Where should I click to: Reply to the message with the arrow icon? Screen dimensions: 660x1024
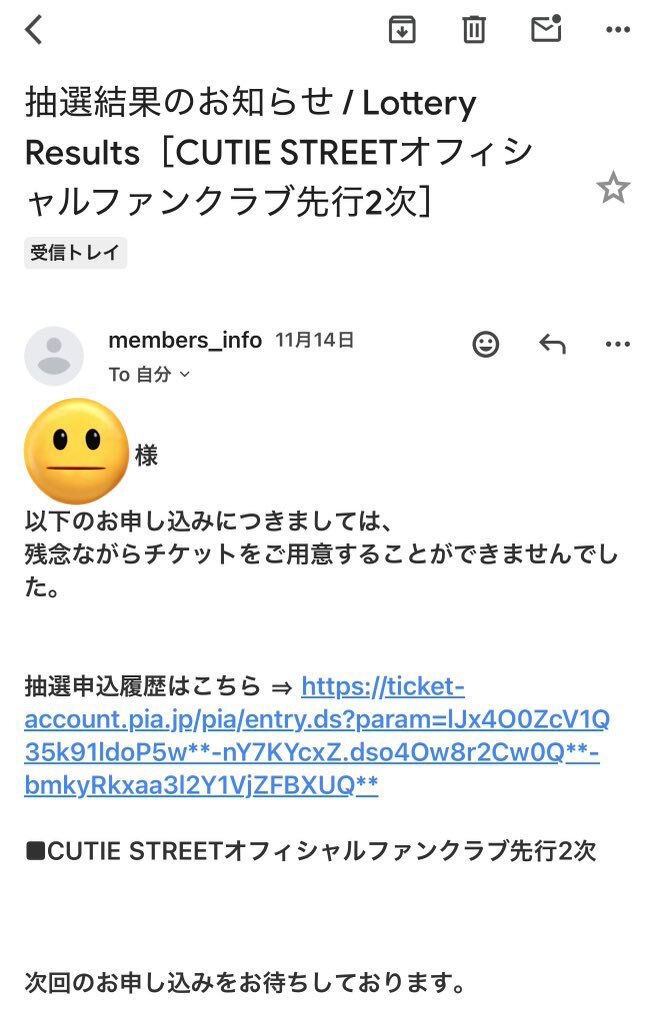point(552,345)
